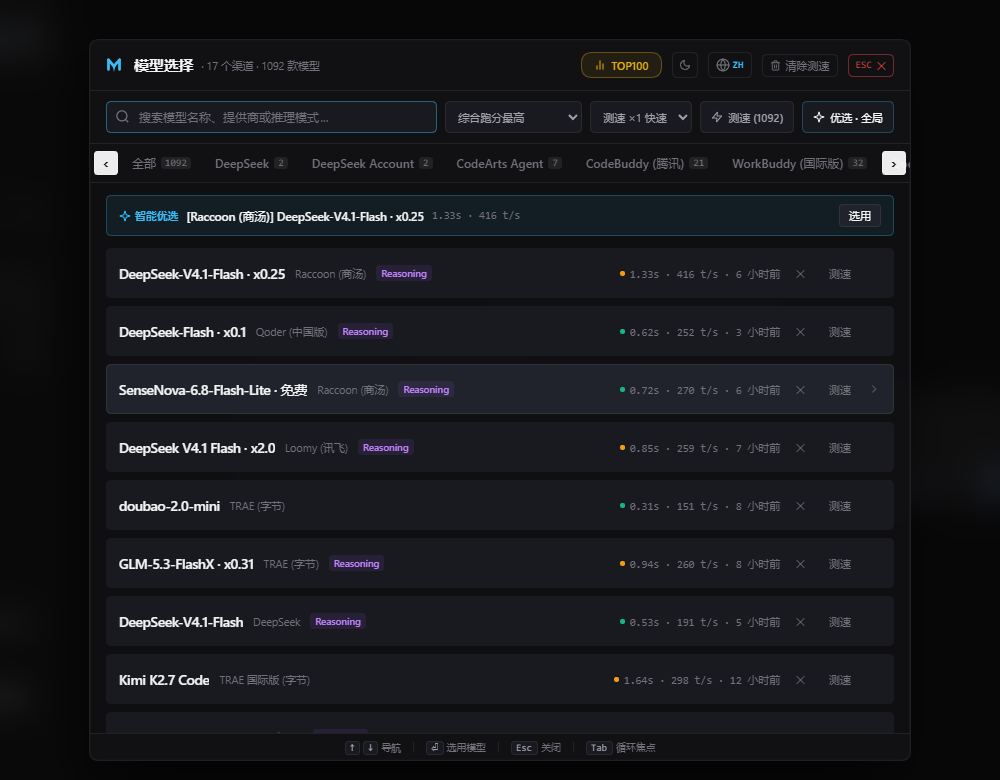This screenshot has width=1000, height=780.
Task: Open the CodeBuddy (腾讯) tab
Action: pos(647,164)
